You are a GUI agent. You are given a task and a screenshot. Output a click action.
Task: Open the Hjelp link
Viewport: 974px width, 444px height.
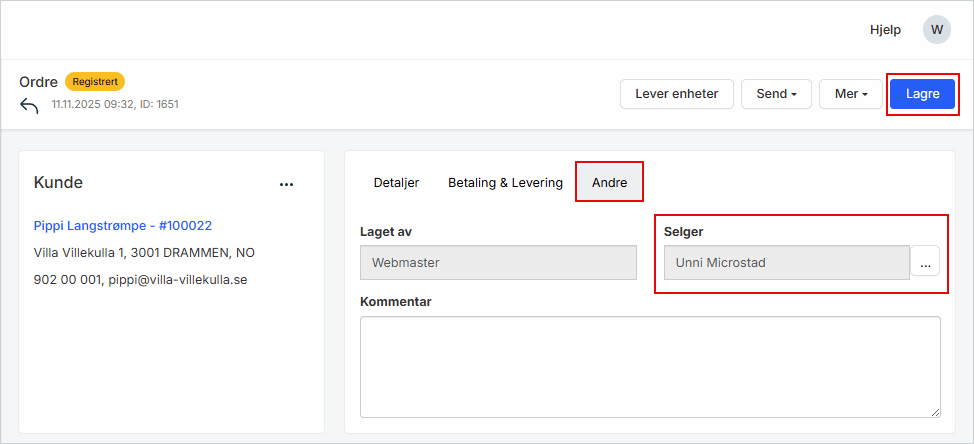pos(885,30)
